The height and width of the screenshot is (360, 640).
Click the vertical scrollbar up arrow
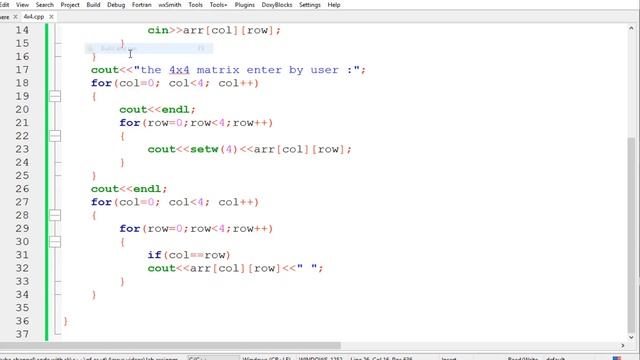(x=631, y=28)
